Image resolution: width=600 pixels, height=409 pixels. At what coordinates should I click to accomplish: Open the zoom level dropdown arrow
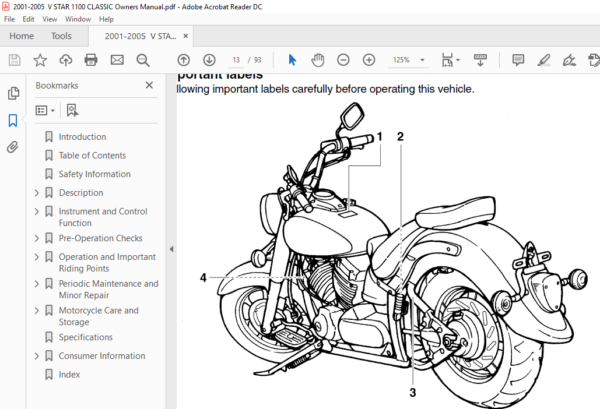(x=422, y=60)
